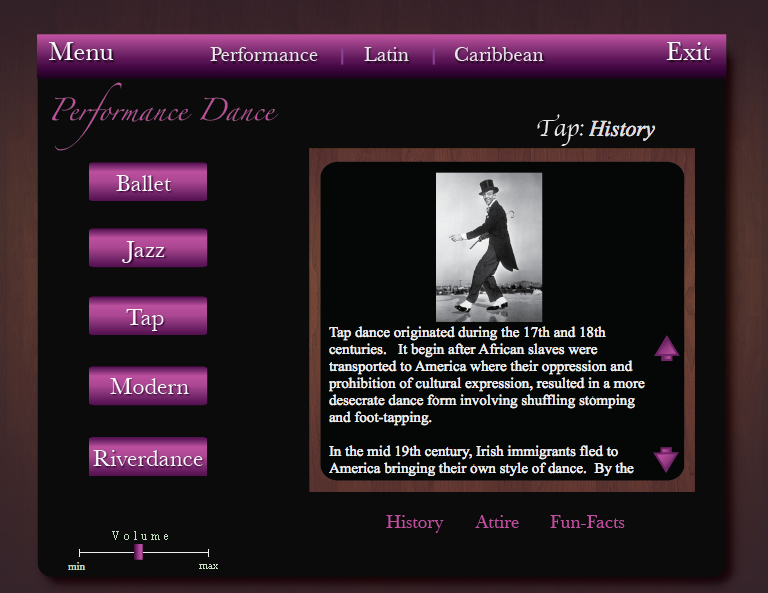Click Exit in the top bar

(x=688, y=52)
